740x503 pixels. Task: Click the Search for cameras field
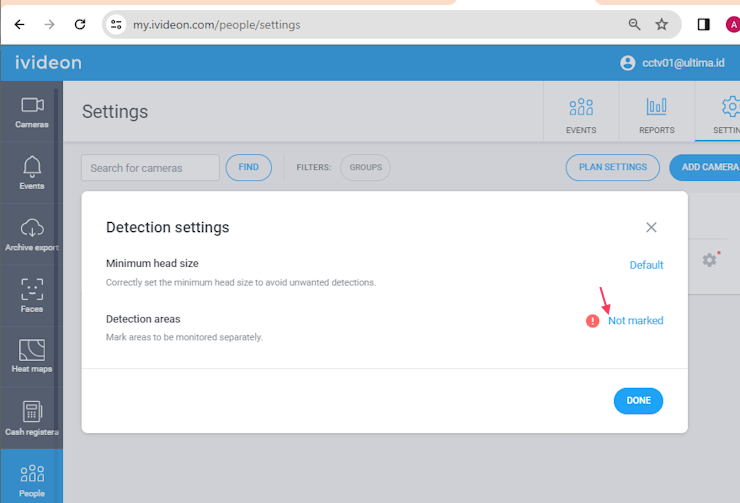(x=150, y=168)
